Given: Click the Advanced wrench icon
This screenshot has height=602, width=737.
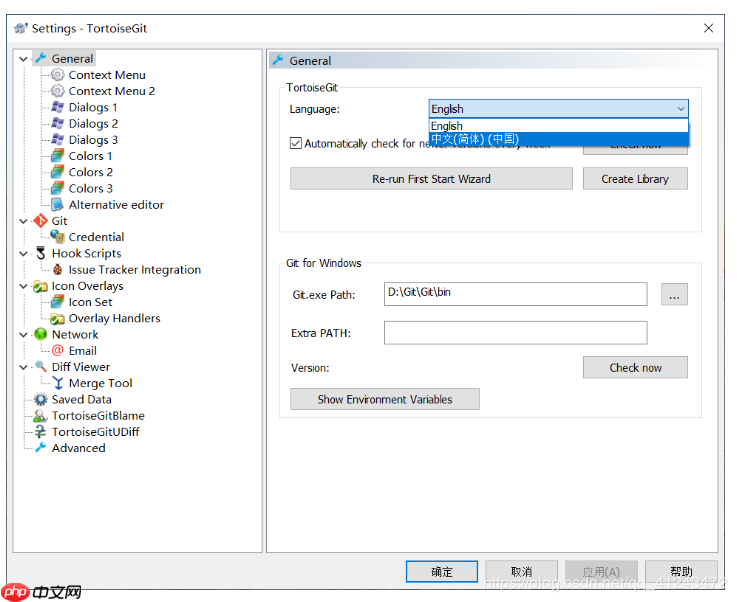Looking at the screenshot, I should (x=41, y=447).
